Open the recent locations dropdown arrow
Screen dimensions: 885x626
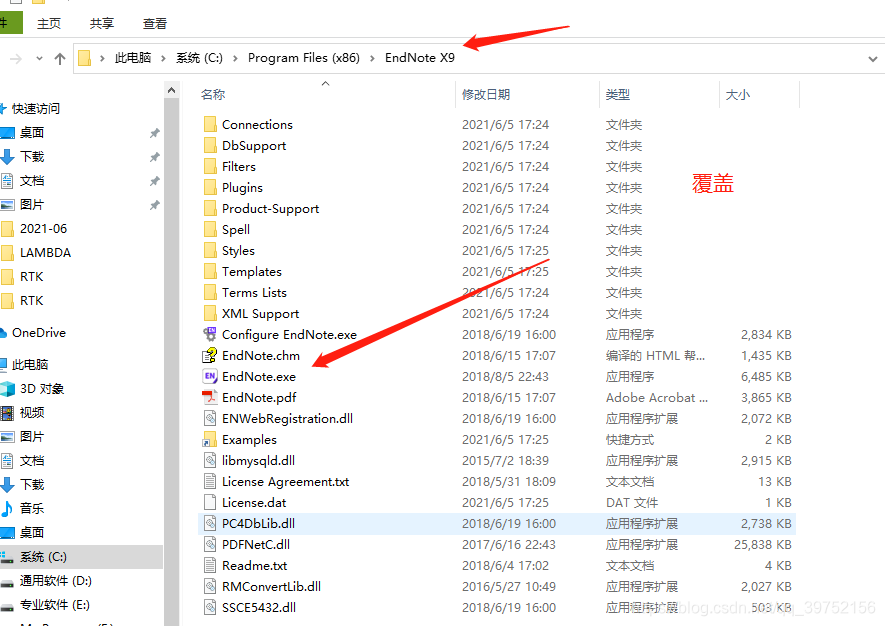(39, 58)
